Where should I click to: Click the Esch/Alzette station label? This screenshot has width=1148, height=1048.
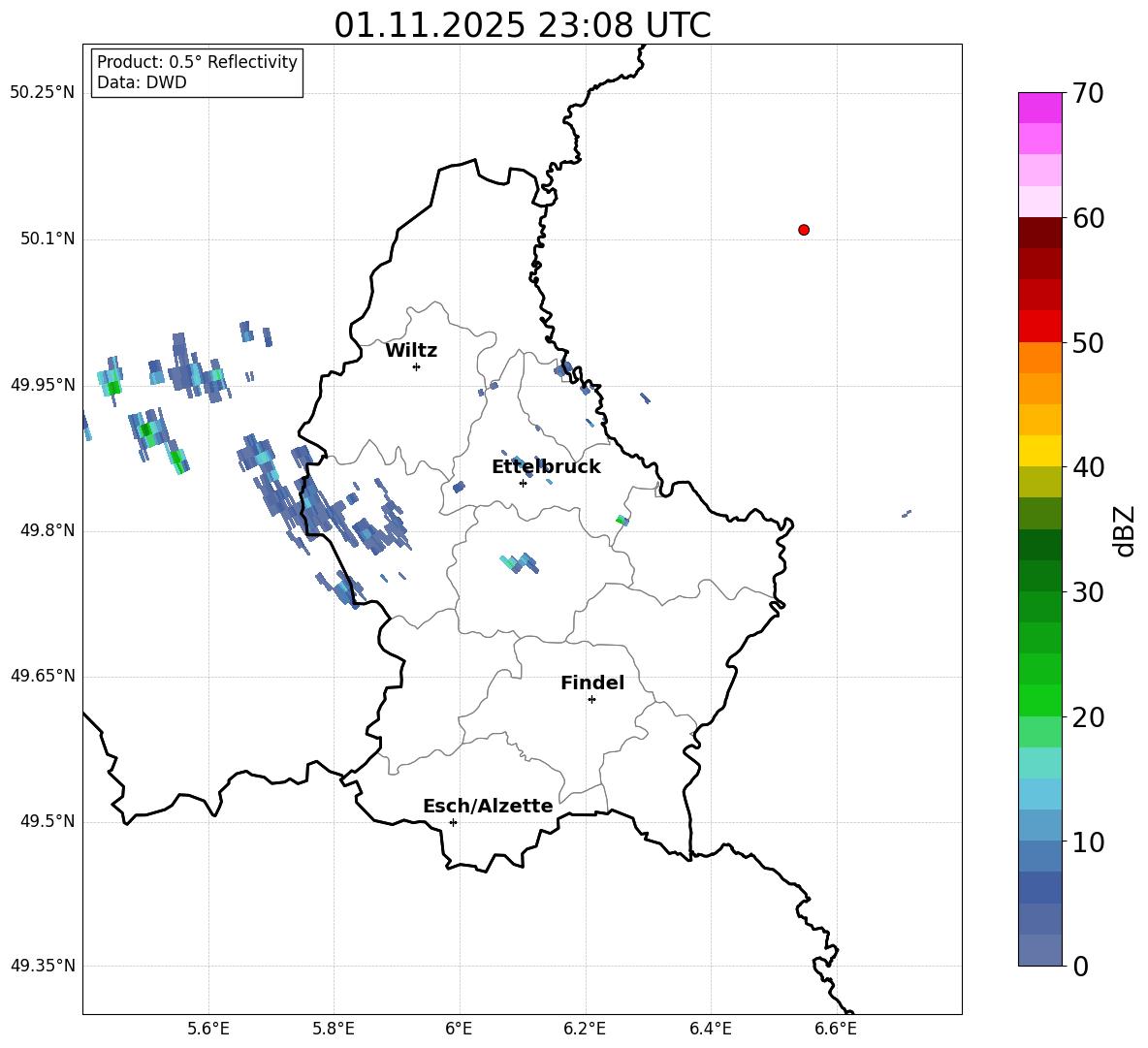pos(489,807)
